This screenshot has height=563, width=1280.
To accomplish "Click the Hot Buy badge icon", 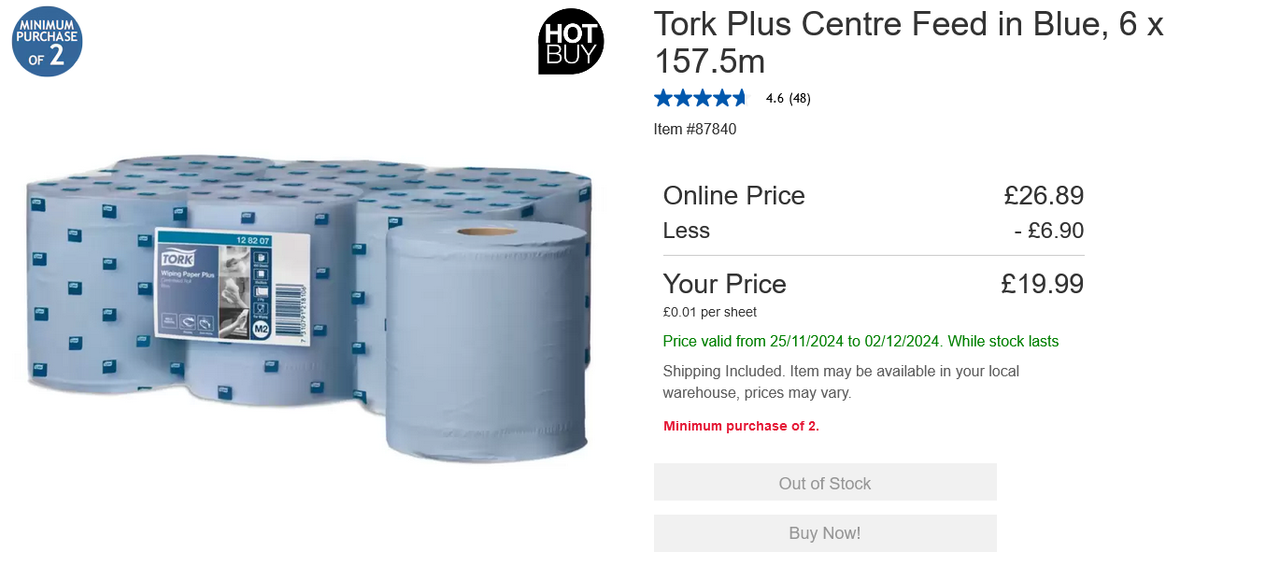I will (x=571, y=41).
